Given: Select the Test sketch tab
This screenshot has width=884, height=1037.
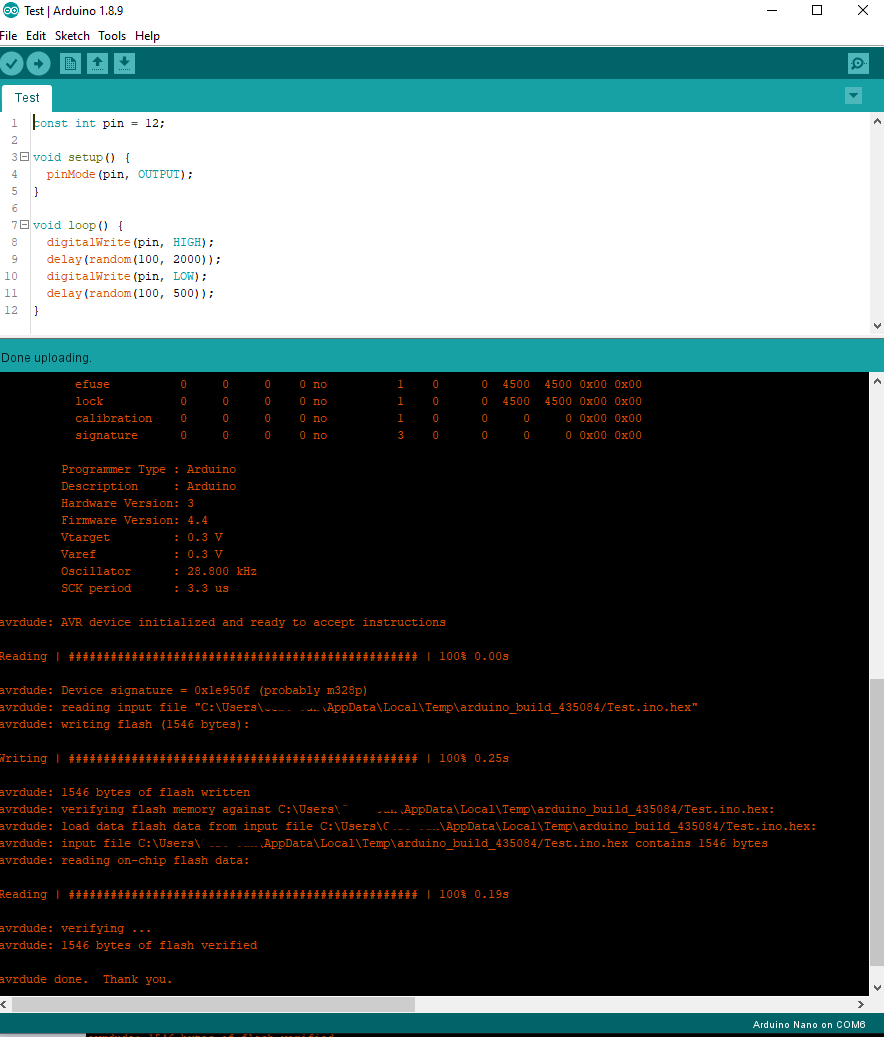Looking at the screenshot, I should coord(27,98).
